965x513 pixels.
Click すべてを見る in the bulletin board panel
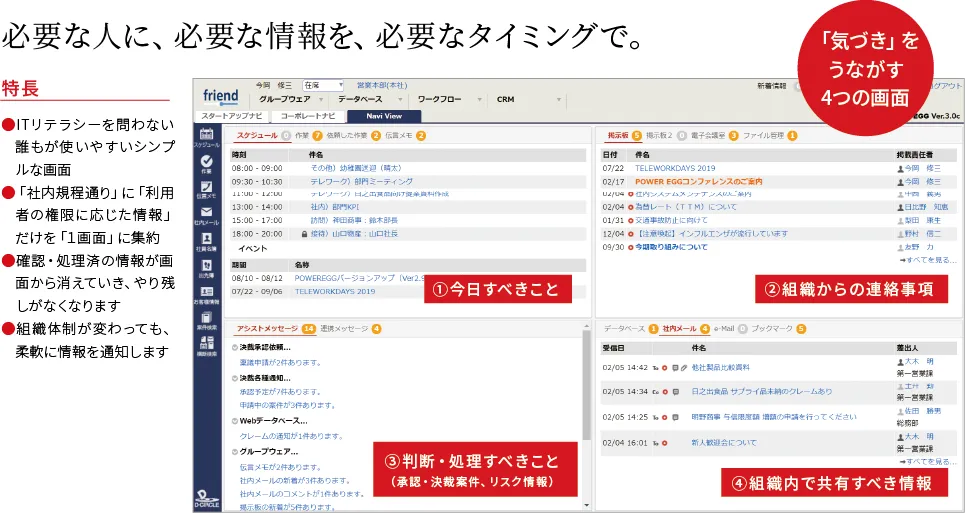click(927, 261)
